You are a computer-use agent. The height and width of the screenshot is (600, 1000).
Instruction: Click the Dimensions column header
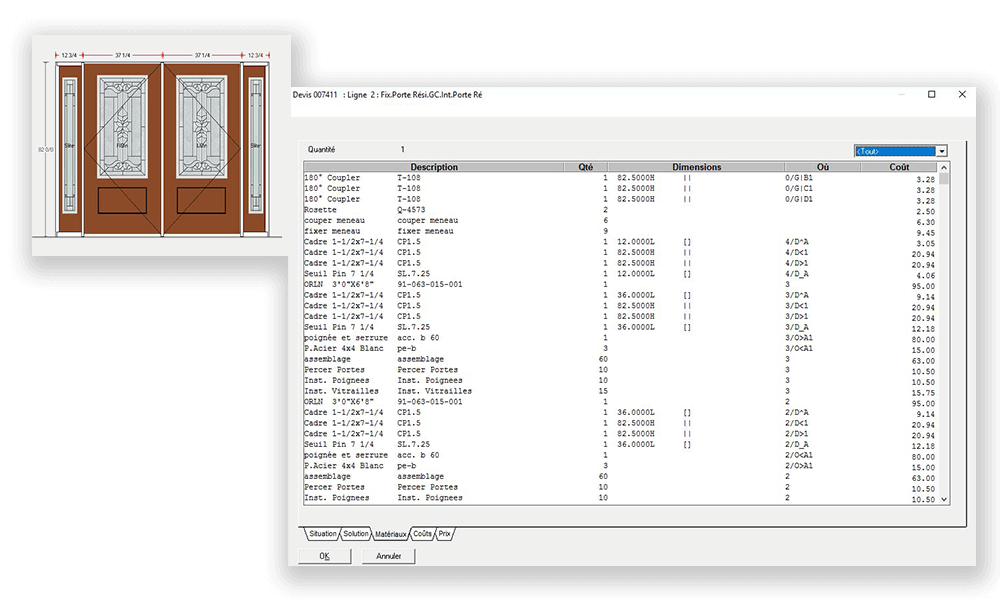click(x=696, y=167)
